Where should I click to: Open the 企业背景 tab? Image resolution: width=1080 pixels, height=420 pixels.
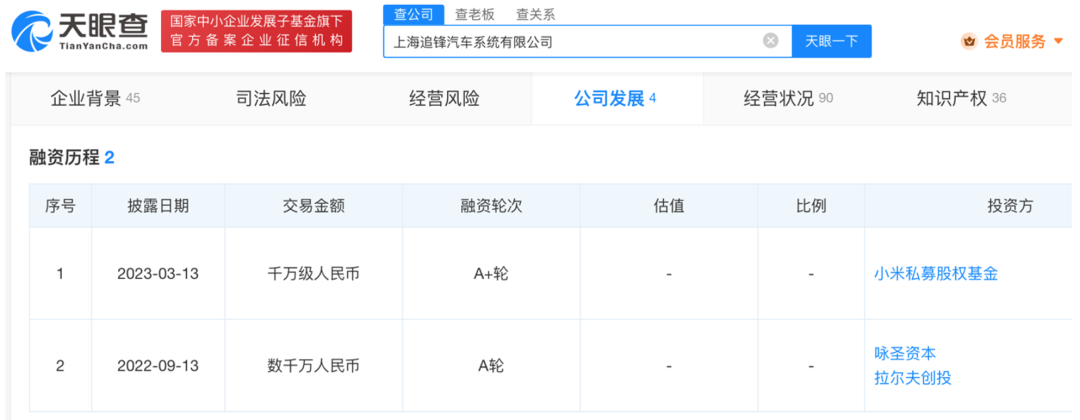[95, 98]
